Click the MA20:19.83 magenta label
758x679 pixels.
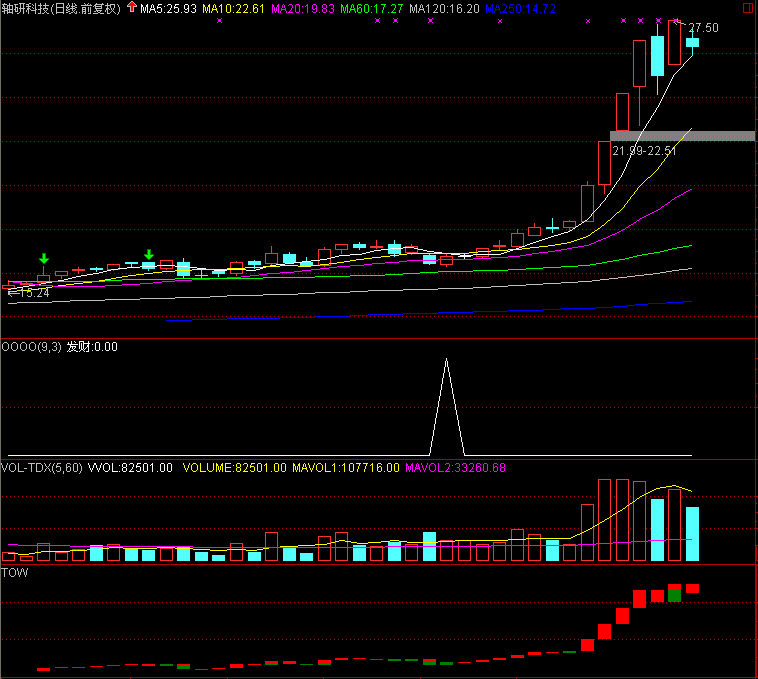pyautogui.click(x=303, y=9)
